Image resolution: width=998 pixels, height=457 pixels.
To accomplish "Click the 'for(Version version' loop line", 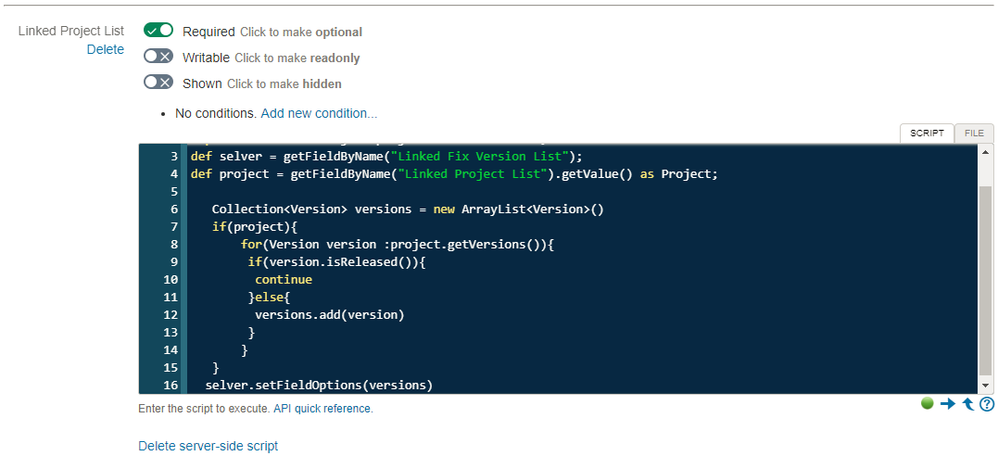I will click(x=398, y=244).
